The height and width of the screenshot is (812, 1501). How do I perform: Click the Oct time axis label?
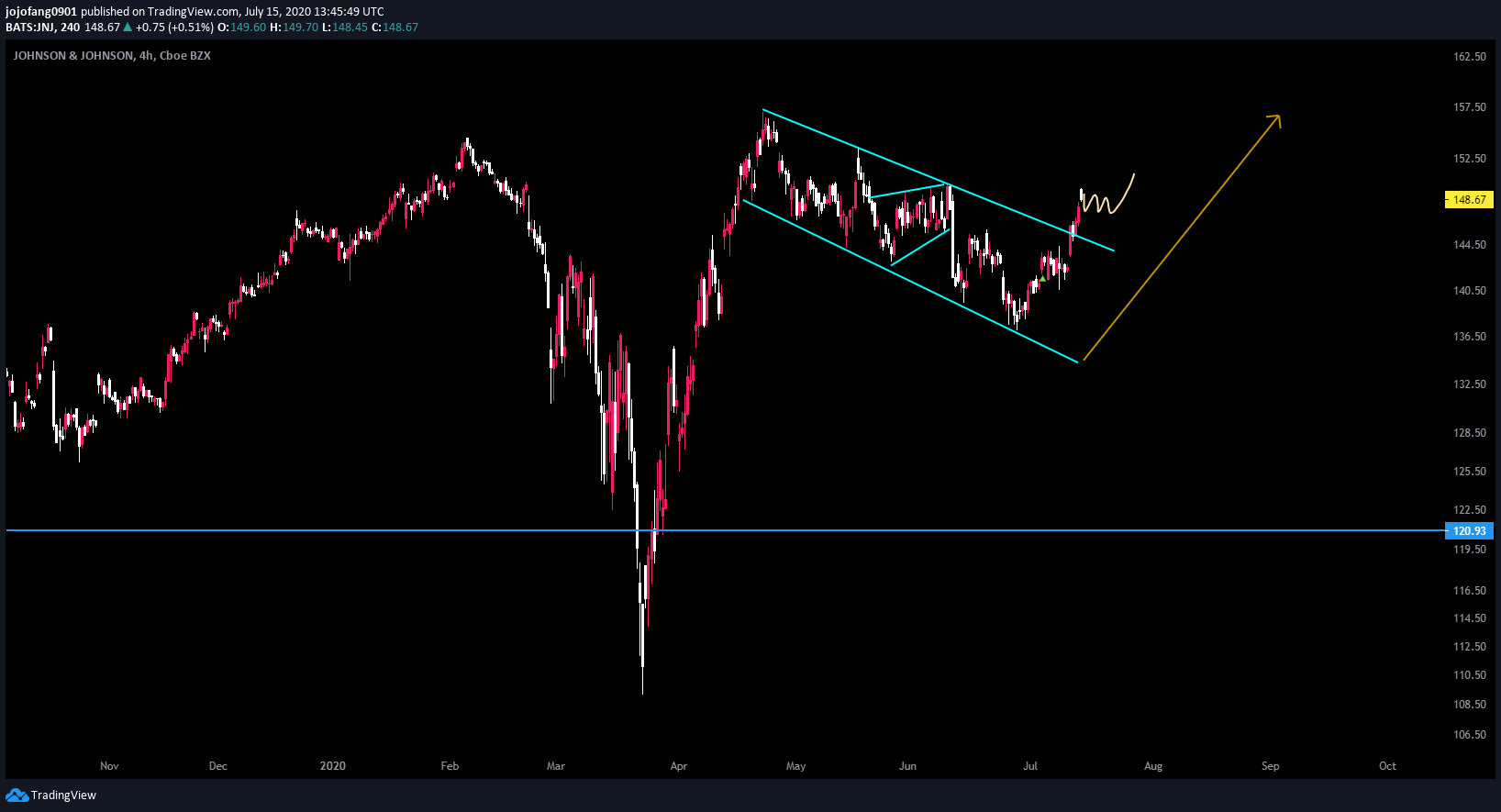click(1387, 766)
